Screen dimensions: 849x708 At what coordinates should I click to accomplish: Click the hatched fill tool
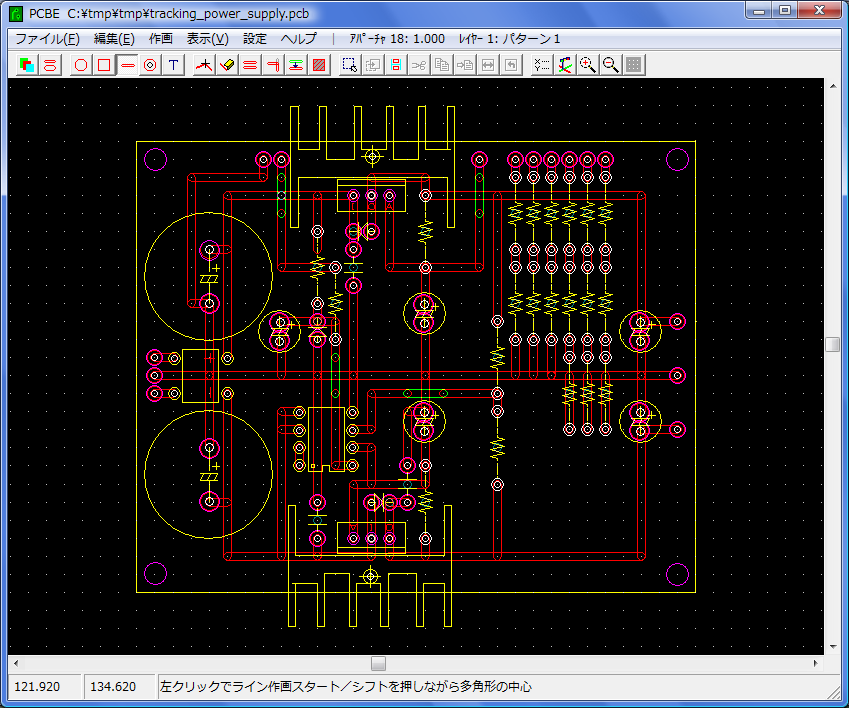point(319,65)
